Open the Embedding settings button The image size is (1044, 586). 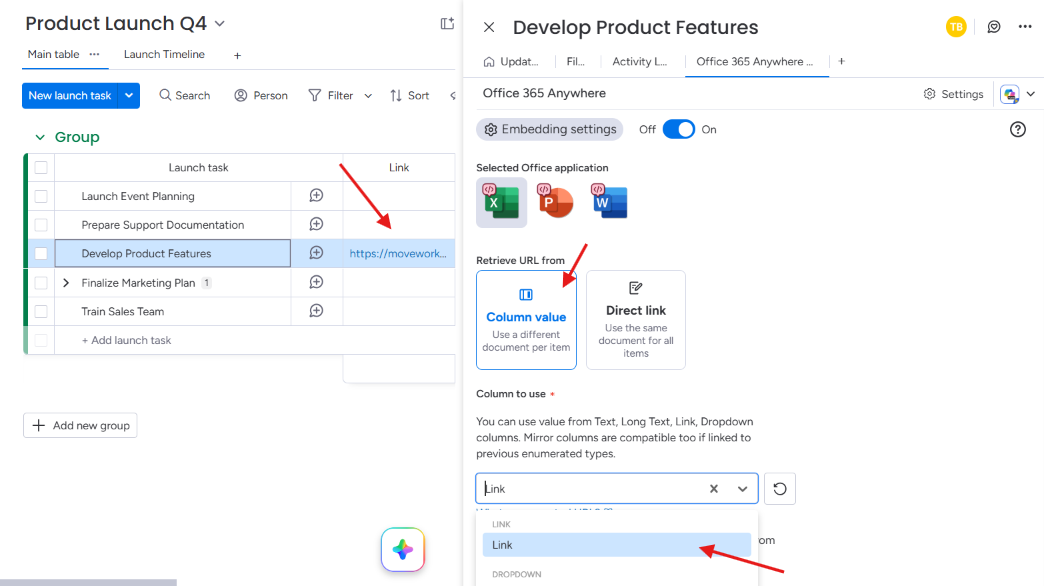550,129
